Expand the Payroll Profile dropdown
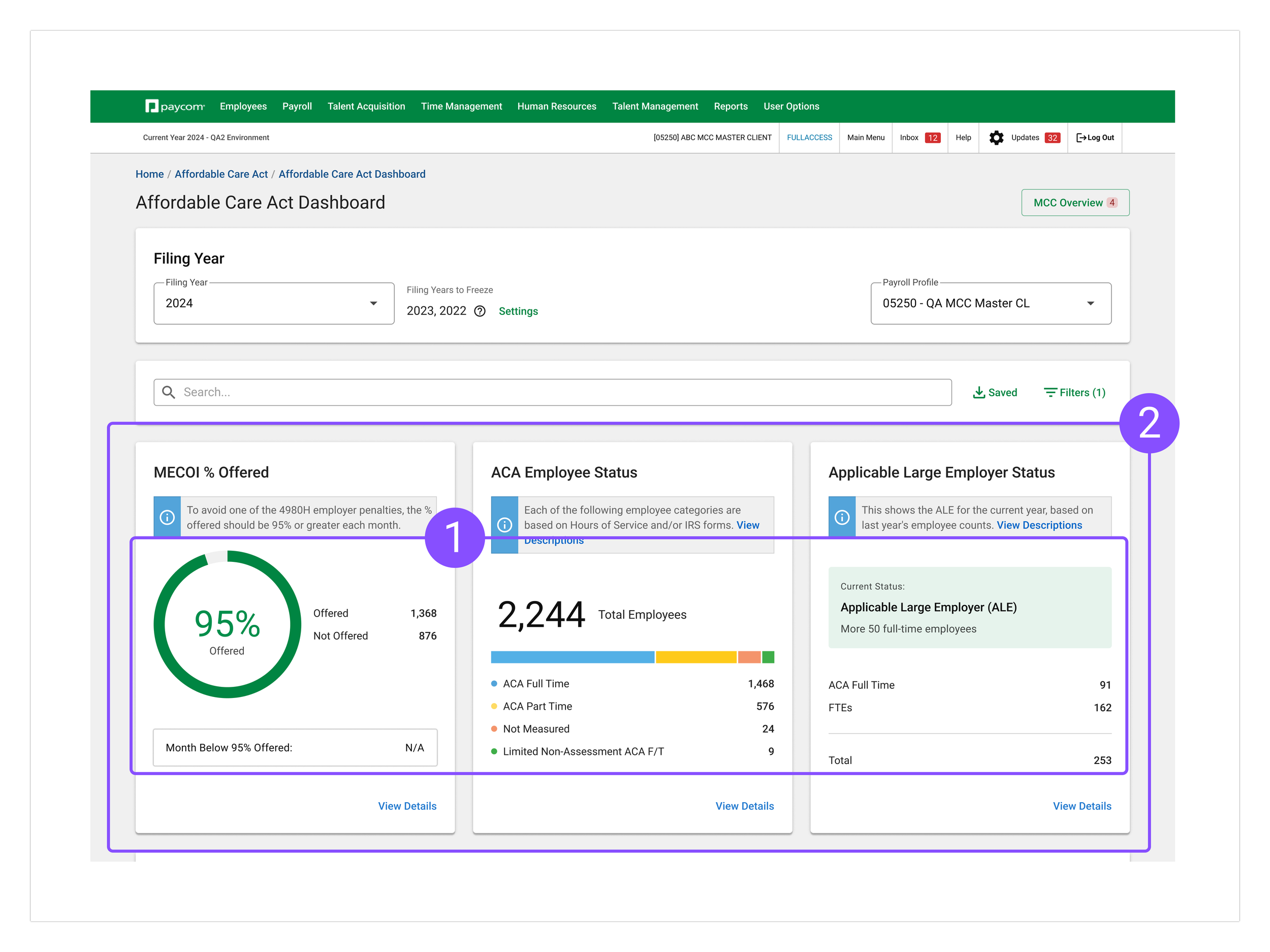1270x952 pixels. (x=1090, y=303)
